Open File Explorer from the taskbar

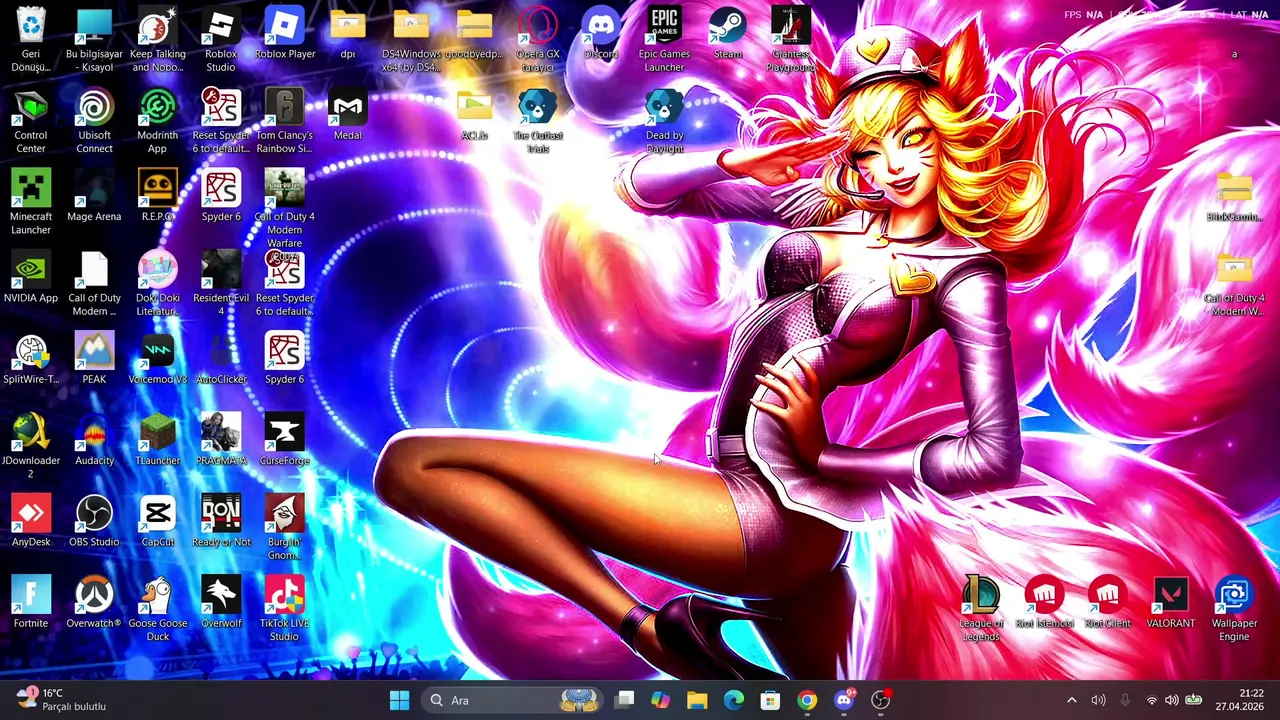point(697,700)
